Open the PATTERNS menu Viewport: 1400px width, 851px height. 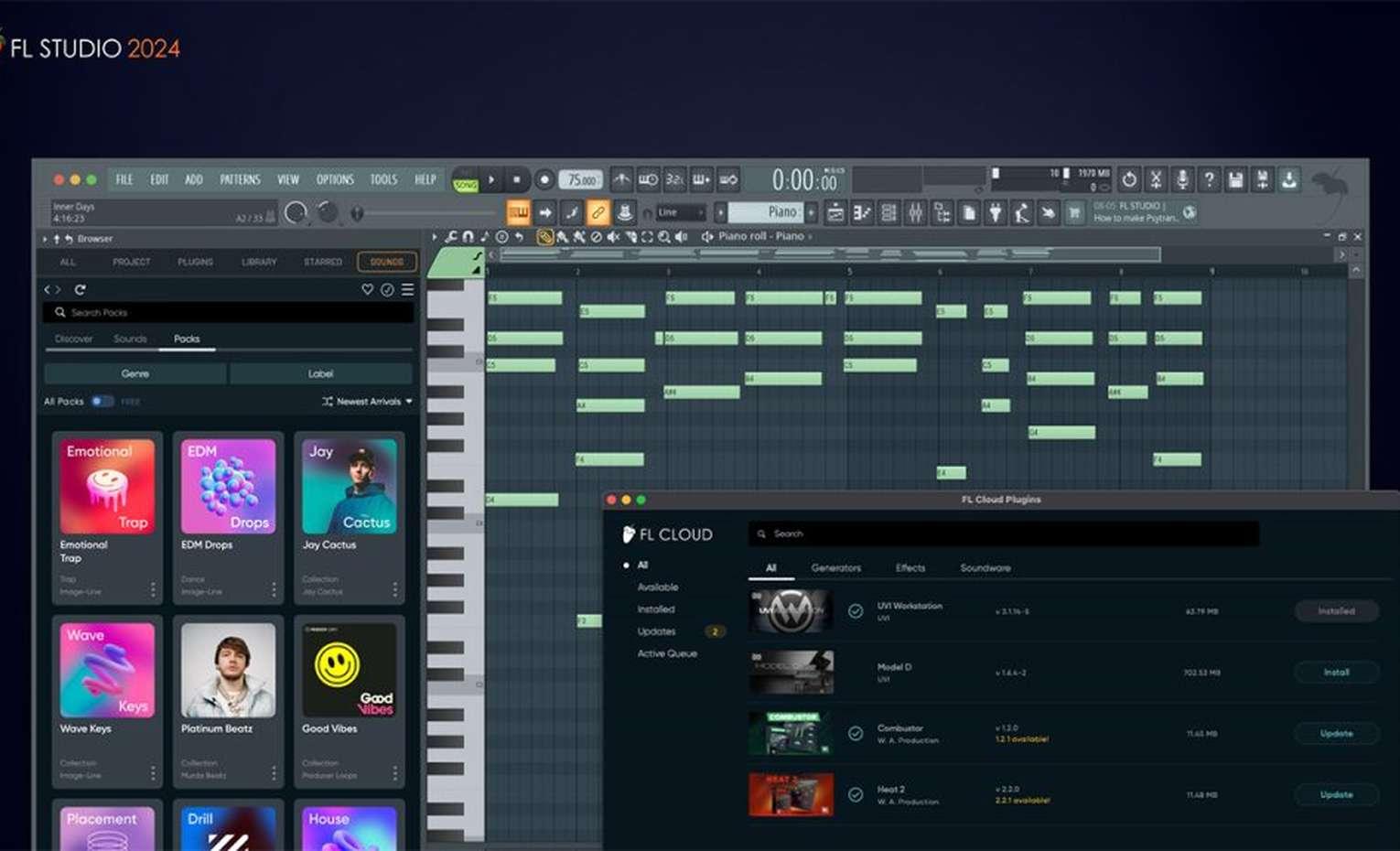pos(240,179)
